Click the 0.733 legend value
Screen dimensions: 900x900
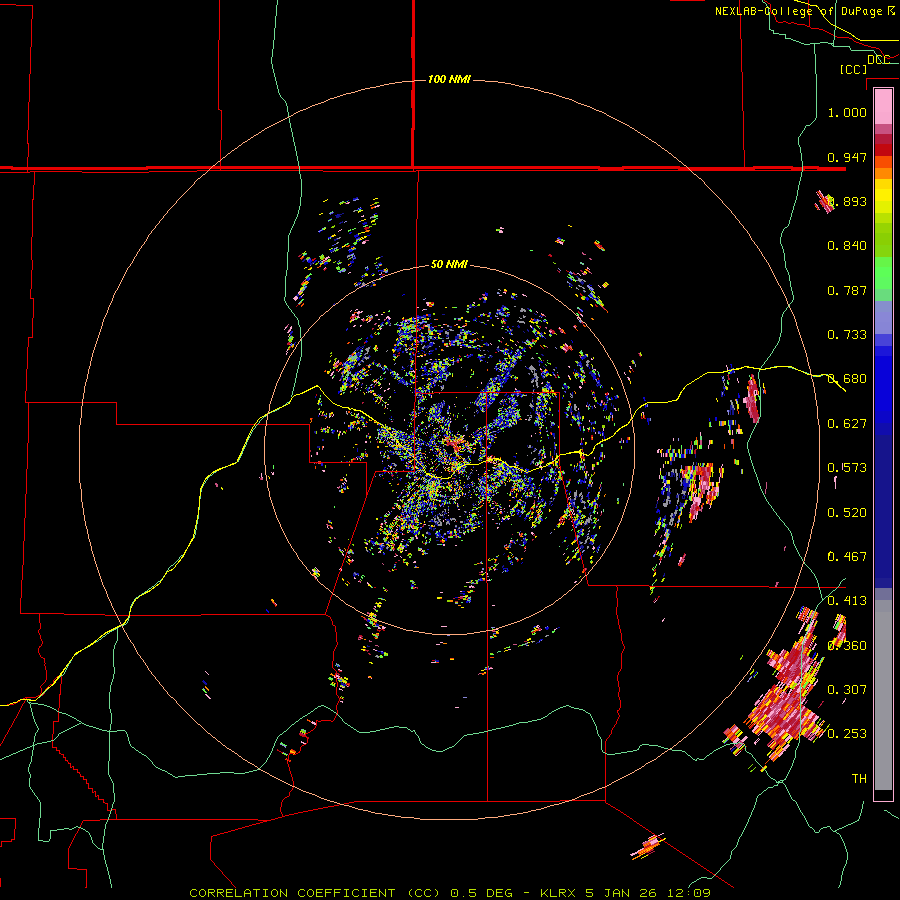(x=847, y=335)
